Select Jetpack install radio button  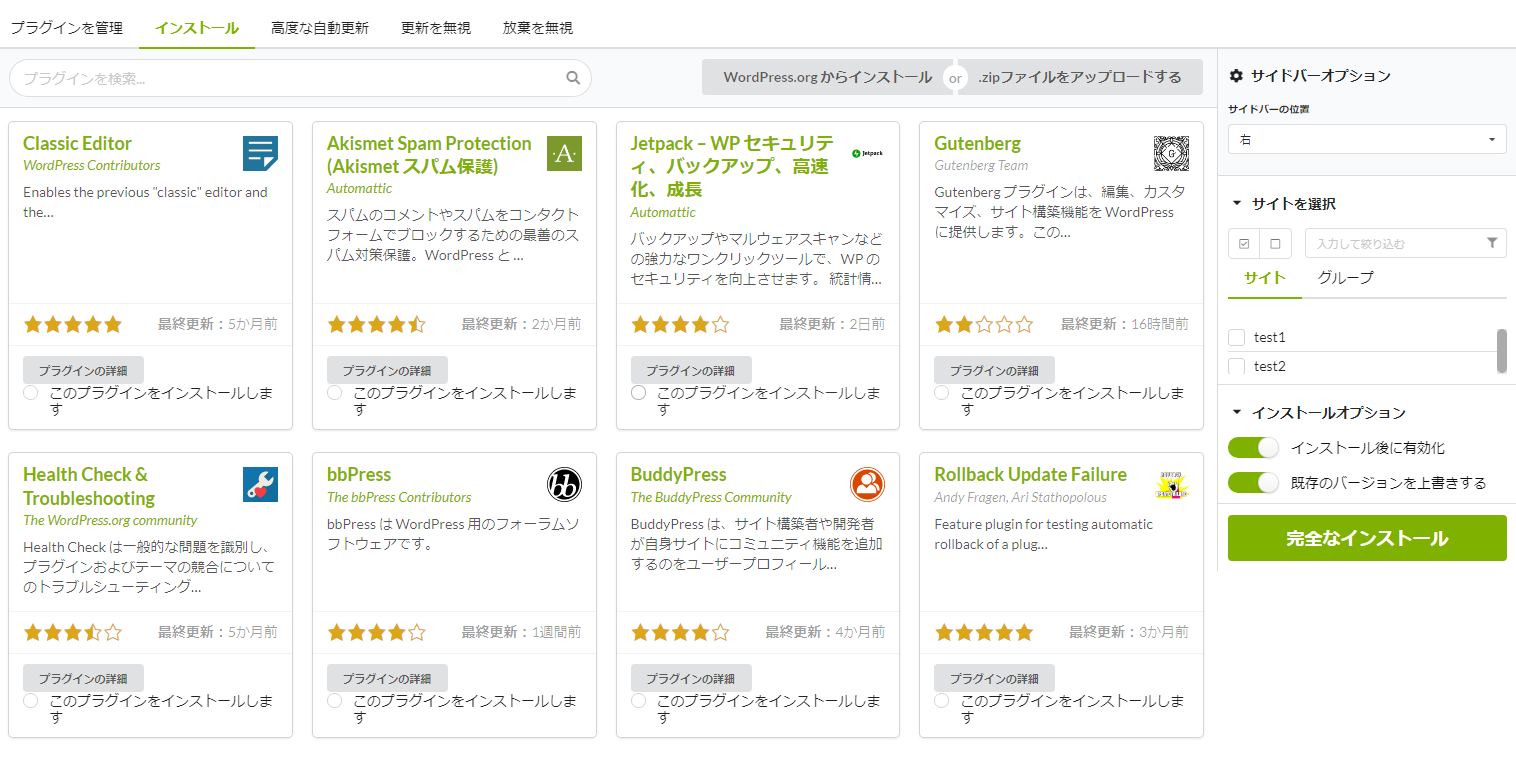tap(638, 392)
